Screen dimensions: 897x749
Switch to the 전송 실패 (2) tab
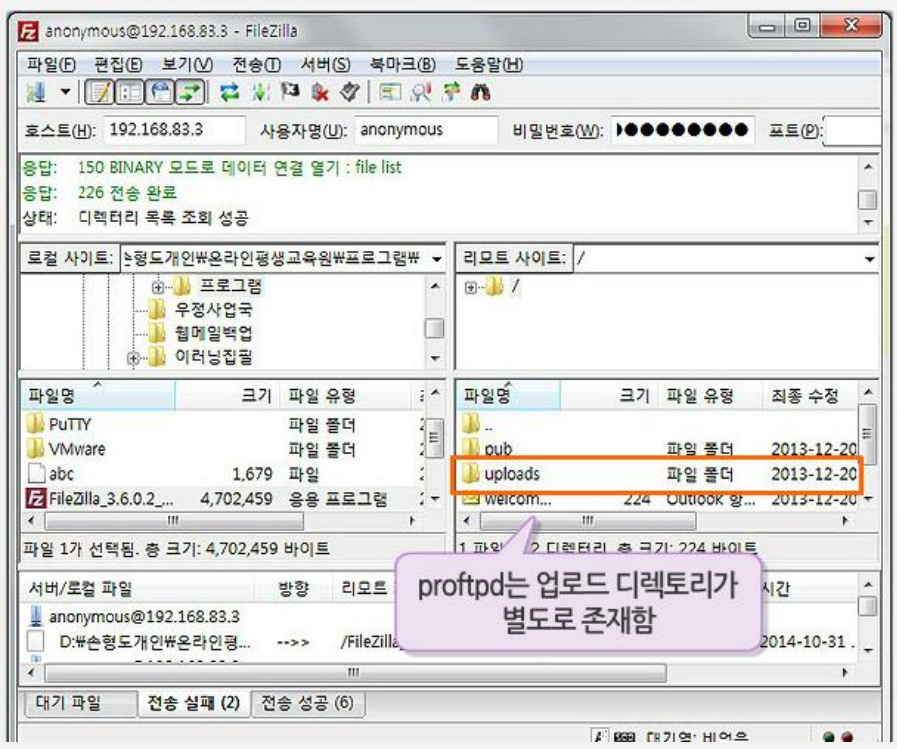[194, 703]
